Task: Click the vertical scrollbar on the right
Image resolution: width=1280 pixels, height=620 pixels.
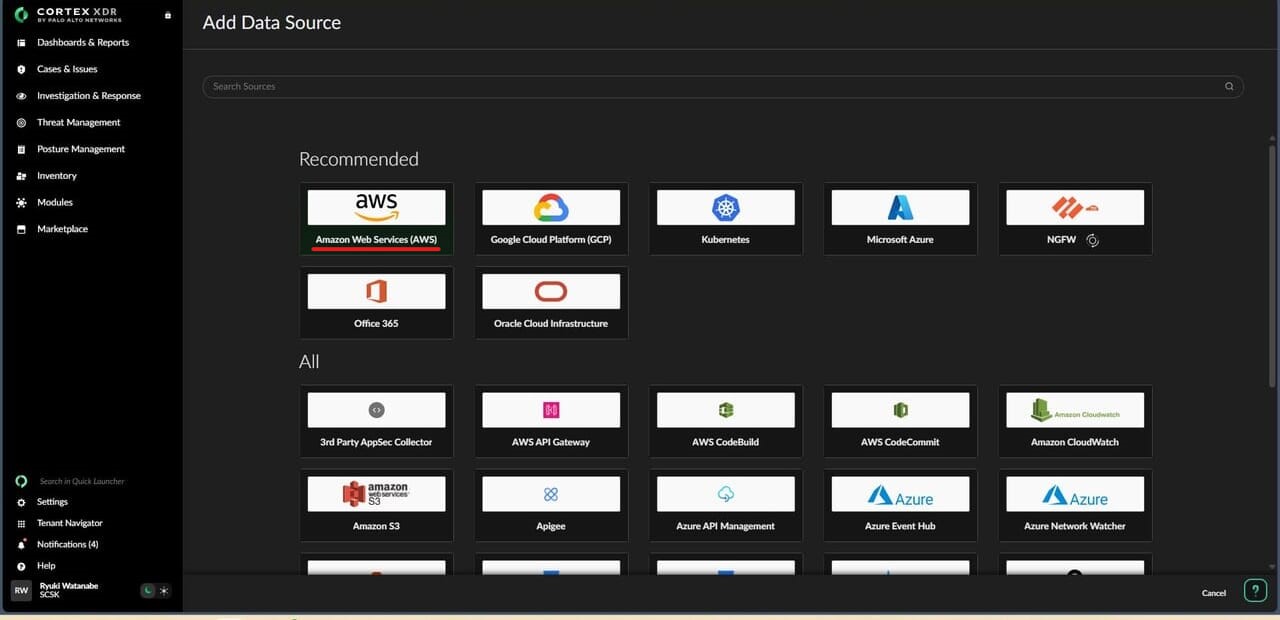Action: (1271, 265)
